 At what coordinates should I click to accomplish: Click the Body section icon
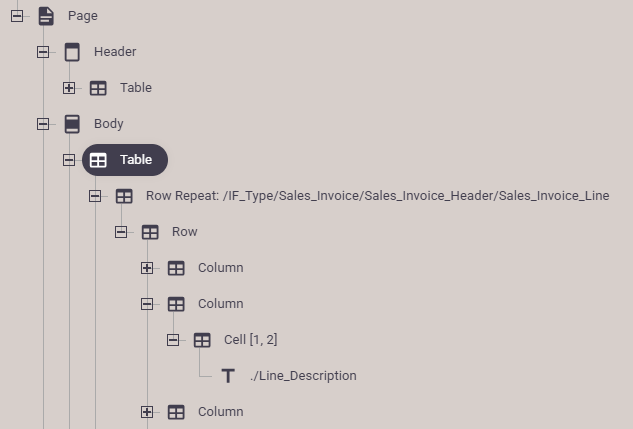coord(72,124)
